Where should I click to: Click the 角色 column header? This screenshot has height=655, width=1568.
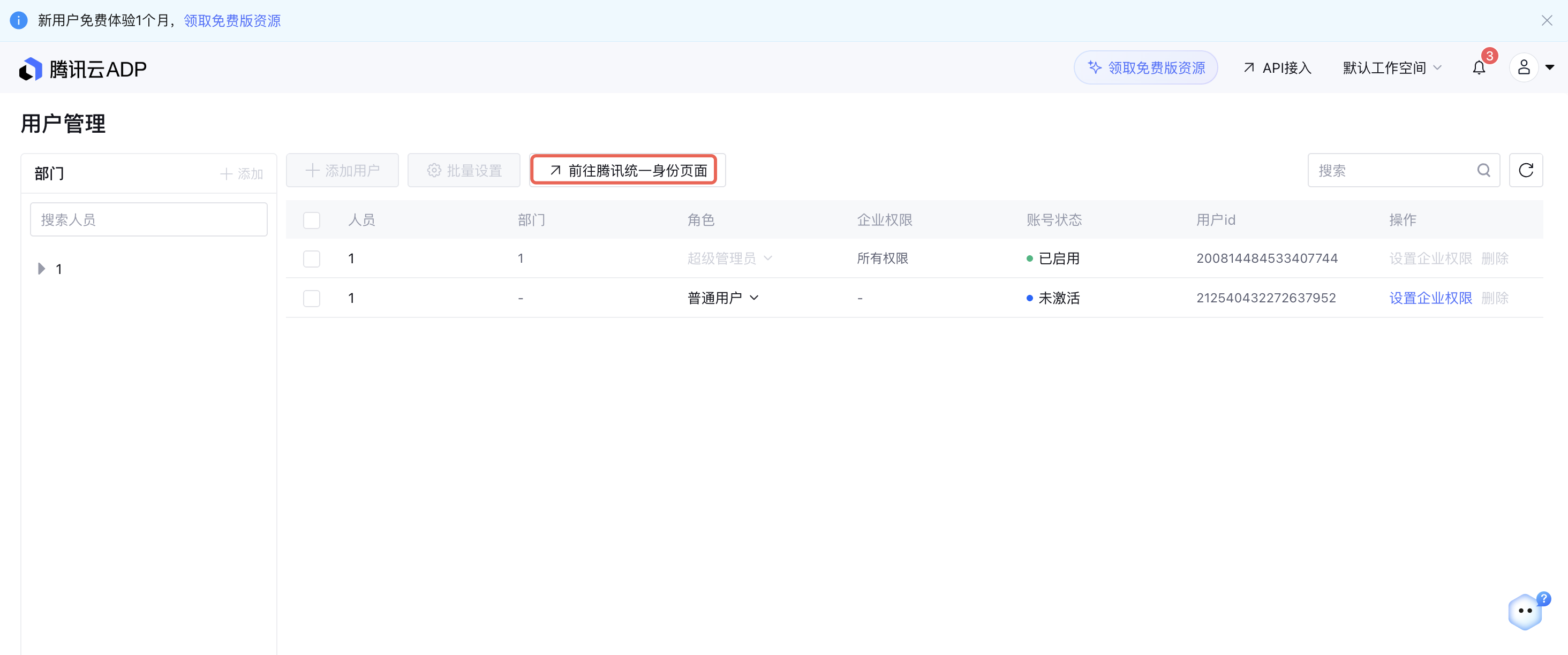click(700, 219)
